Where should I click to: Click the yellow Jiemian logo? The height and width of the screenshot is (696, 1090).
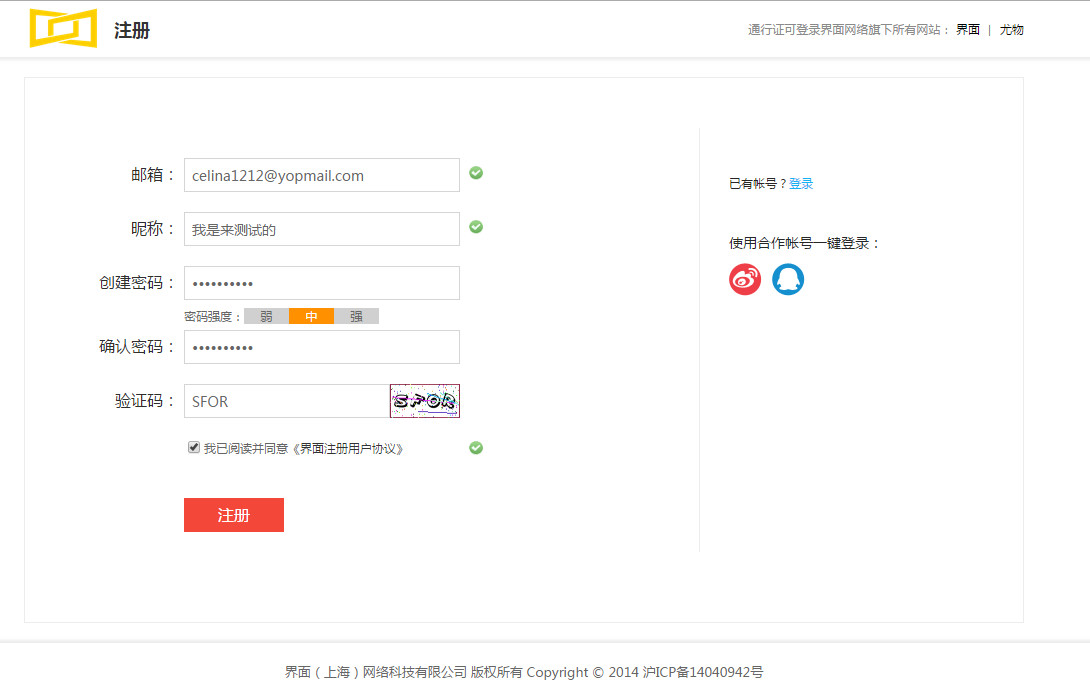coord(63,28)
